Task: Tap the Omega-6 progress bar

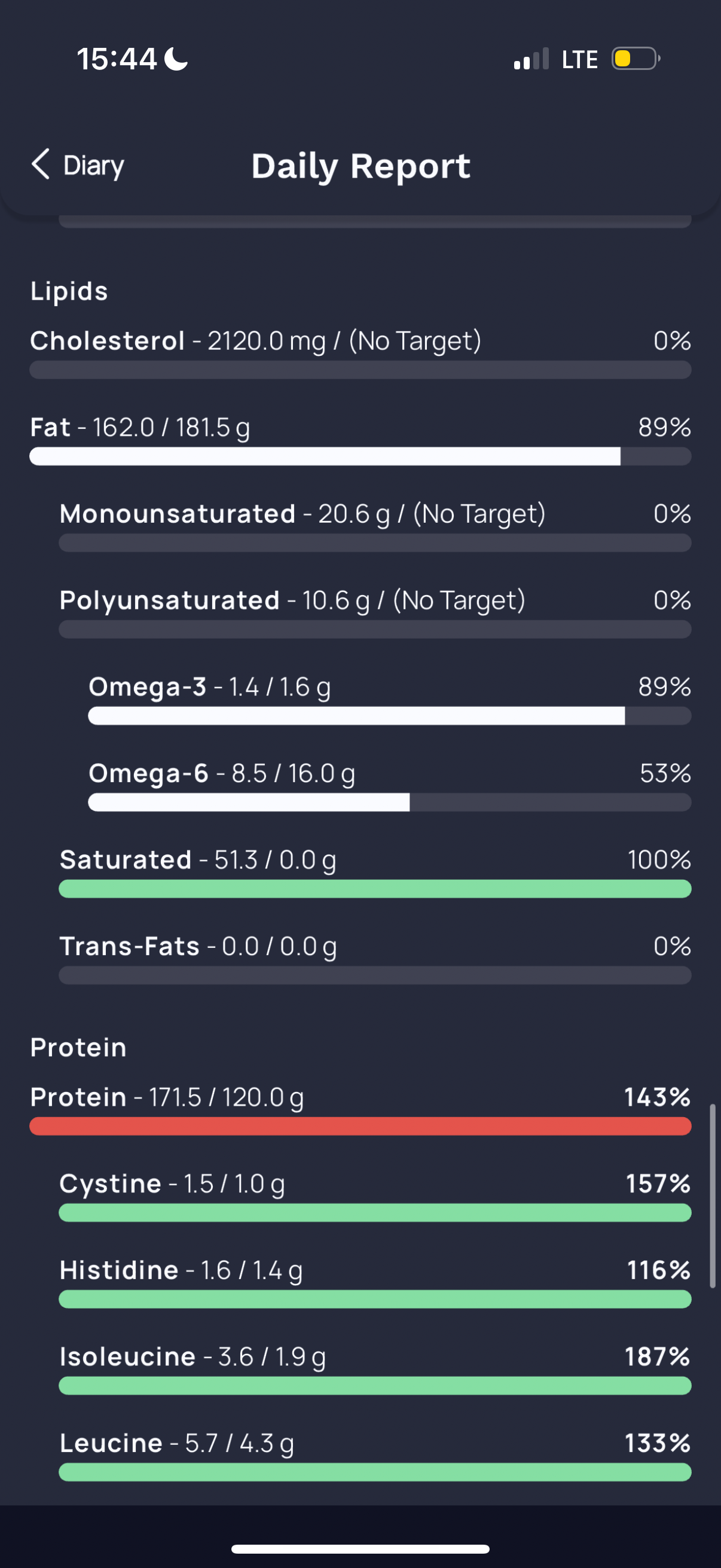Action: (389, 803)
